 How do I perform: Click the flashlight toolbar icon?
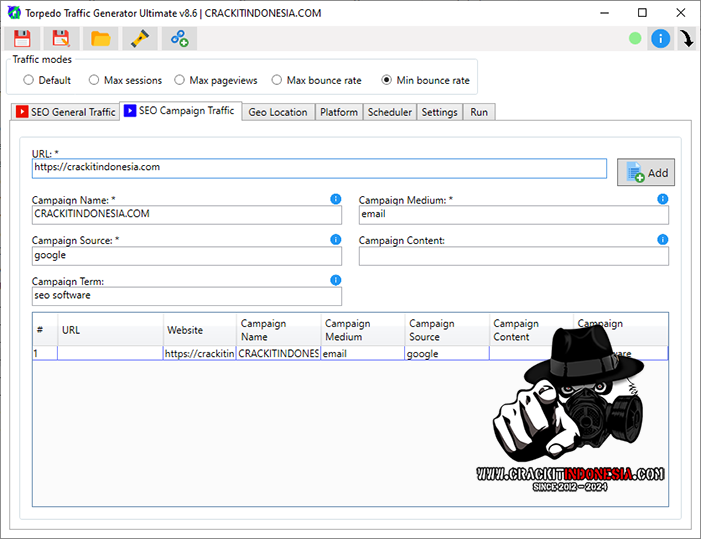[140, 39]
